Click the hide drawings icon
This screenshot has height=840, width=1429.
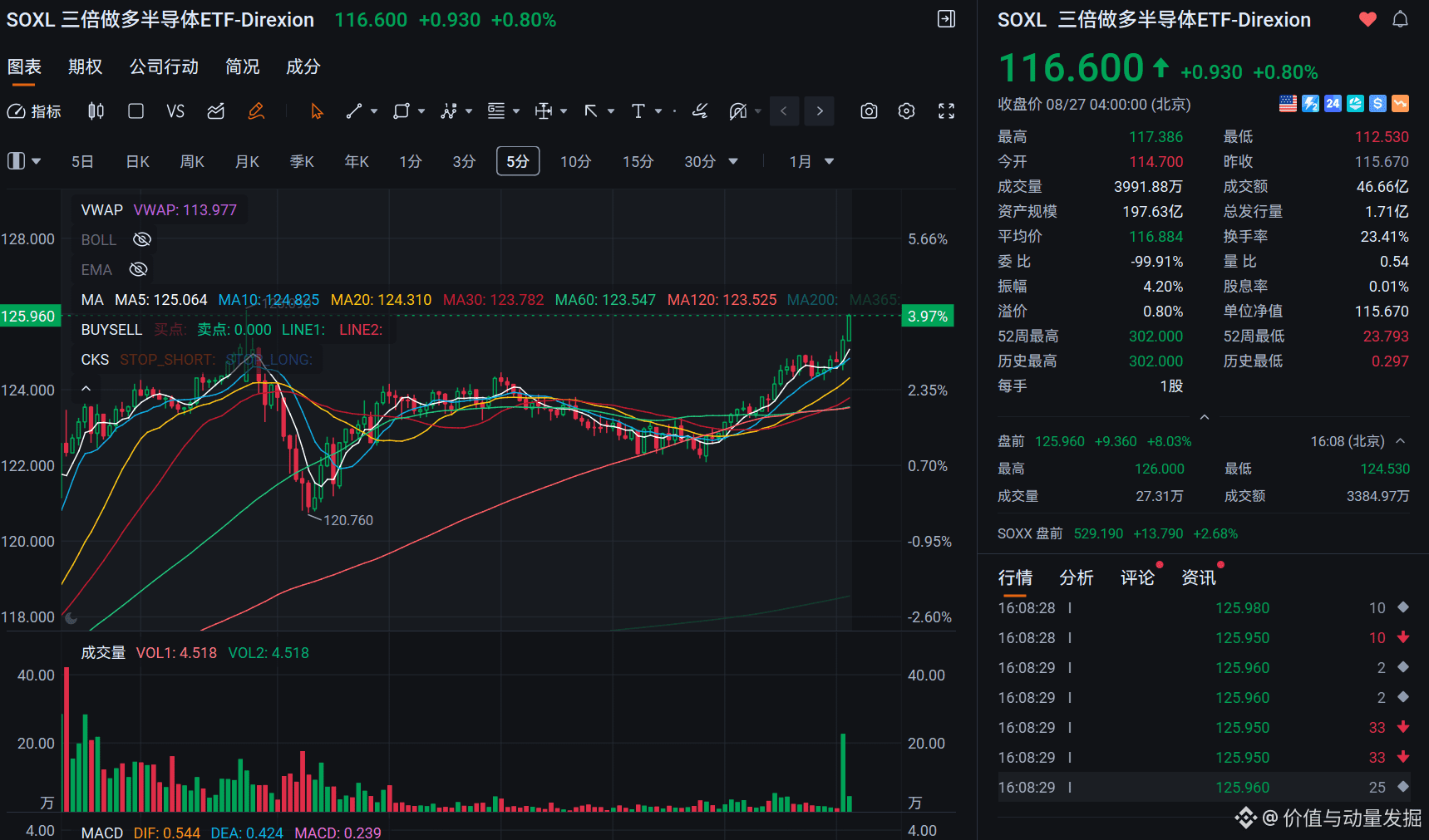738,111
